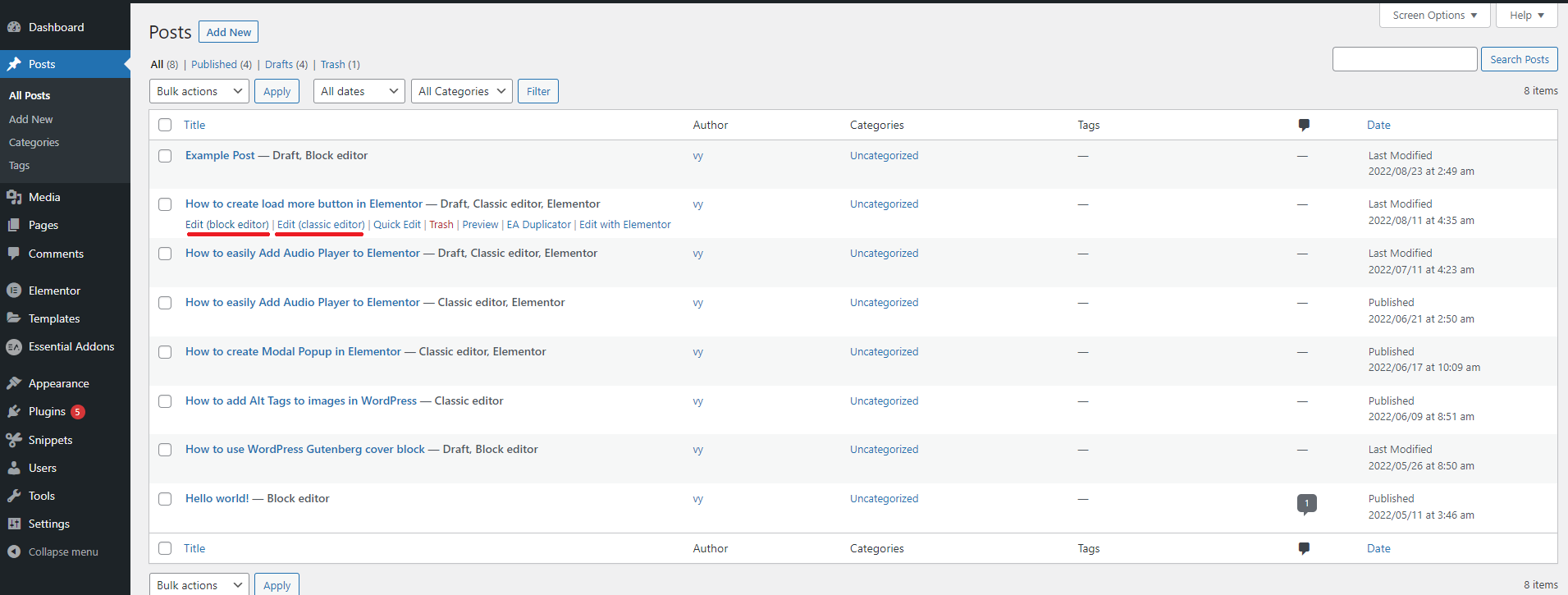This screenshot has height=595, width=1568.
Task: Open Categories in the Posts submenu
Action: pos(34,142)
